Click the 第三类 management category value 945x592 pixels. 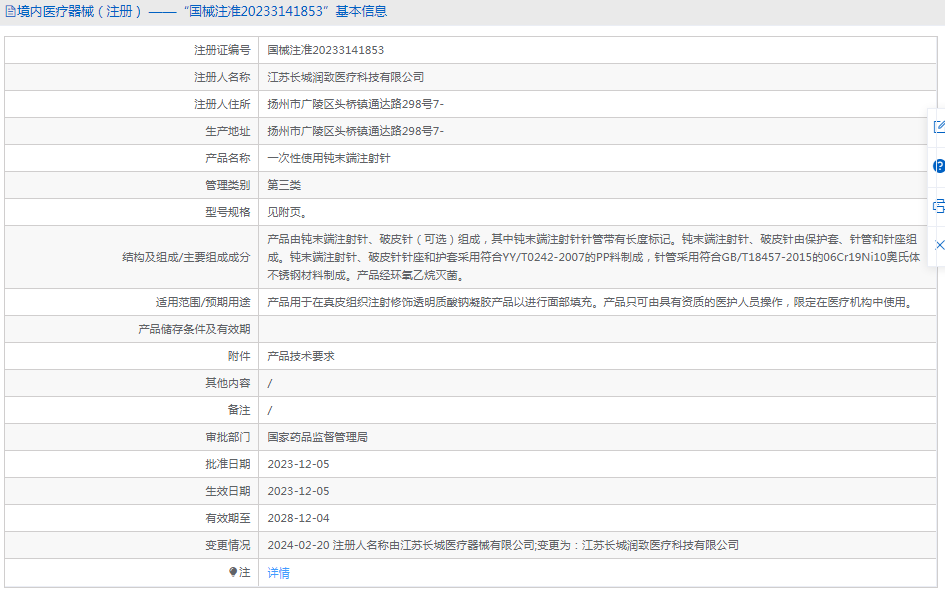(284, 185)
